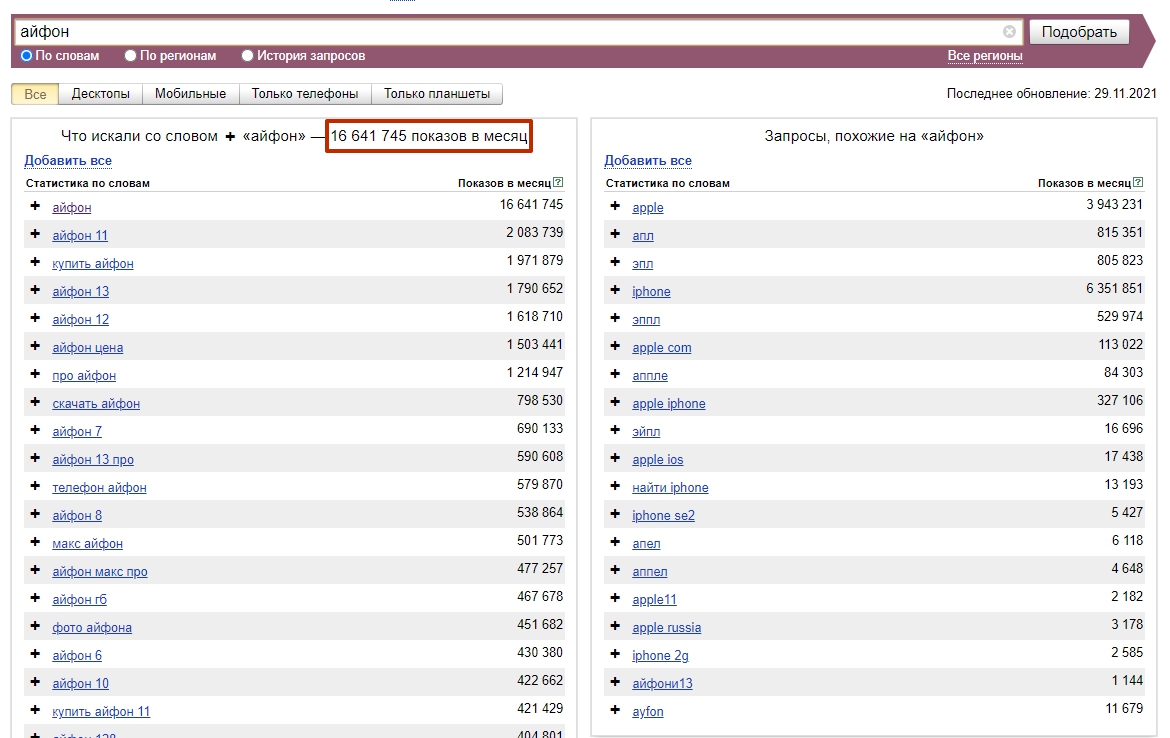Click plus icon for 'фото айфона'
The width and height of the screenshot is (1170, 738).
pos(35,626)
